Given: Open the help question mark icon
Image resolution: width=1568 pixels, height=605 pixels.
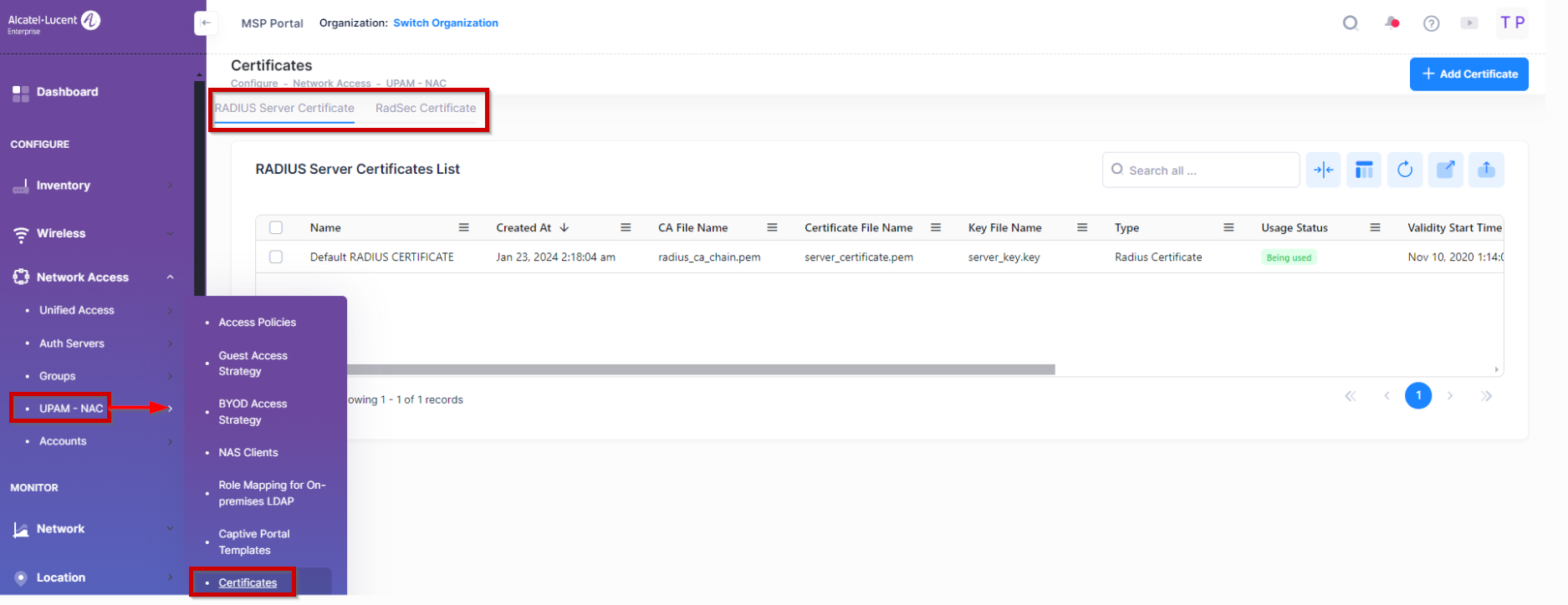Looking at the screenshot, I should (1431, 23).
